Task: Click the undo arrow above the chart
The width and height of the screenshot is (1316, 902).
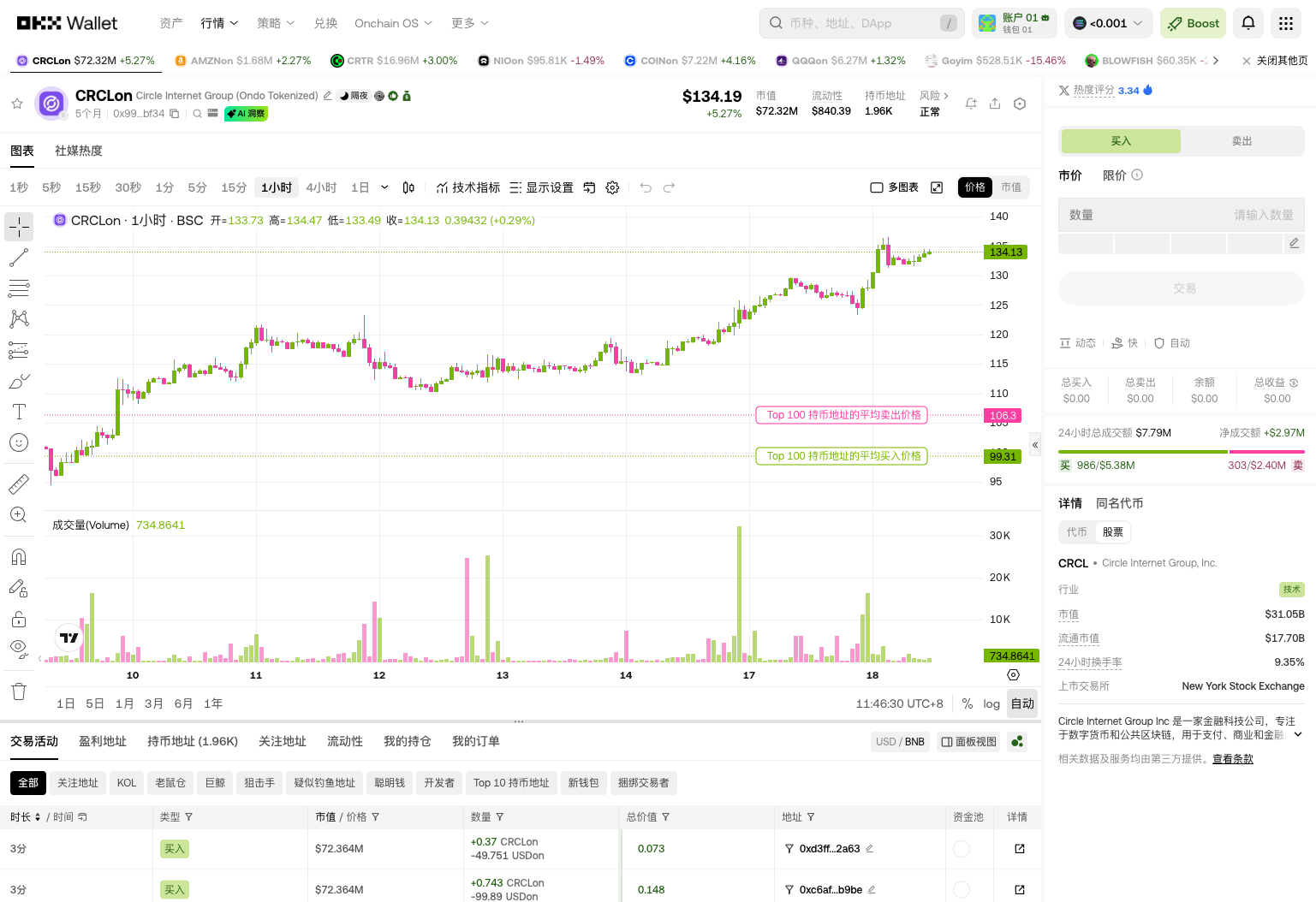Action: 645,187
